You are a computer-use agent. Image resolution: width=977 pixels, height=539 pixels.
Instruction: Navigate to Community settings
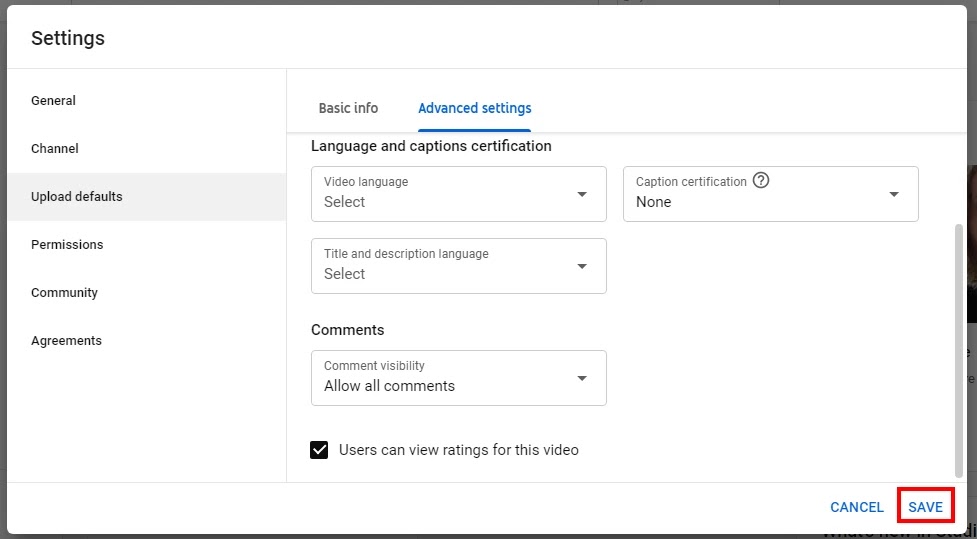click(65, 293)
